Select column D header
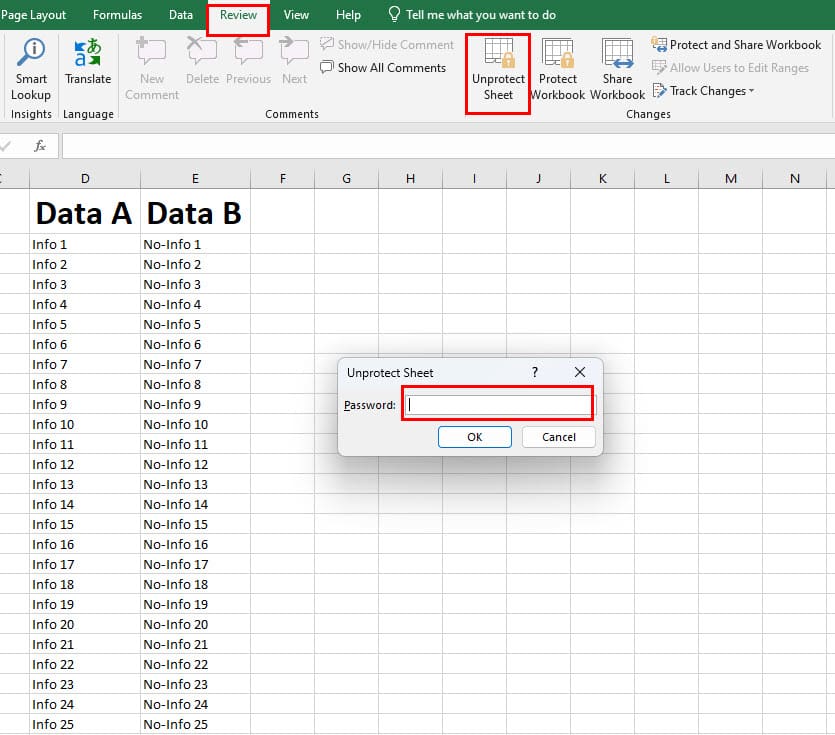 [x=85, y=179]
